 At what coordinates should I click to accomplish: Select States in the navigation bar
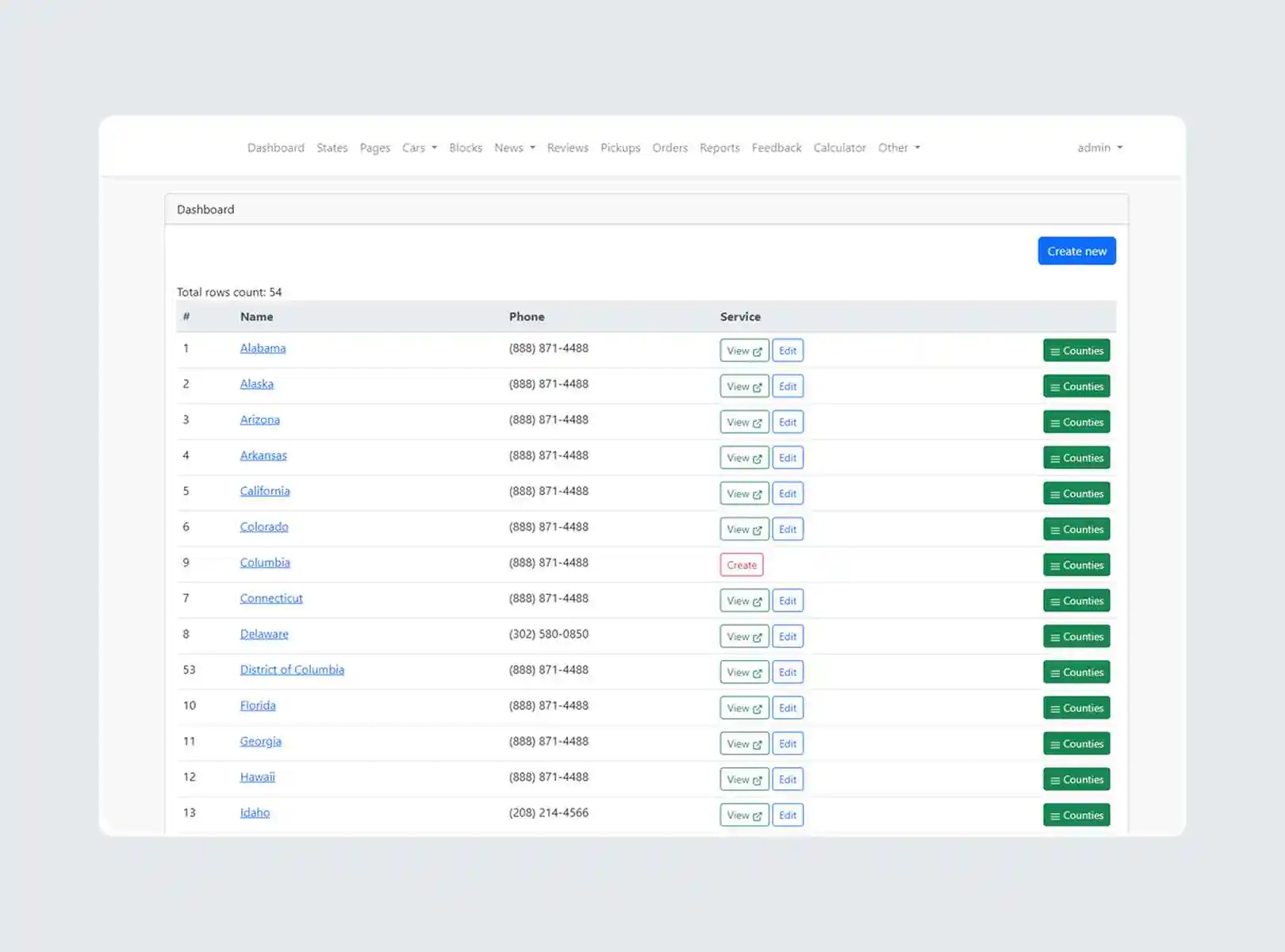point(332,148)
